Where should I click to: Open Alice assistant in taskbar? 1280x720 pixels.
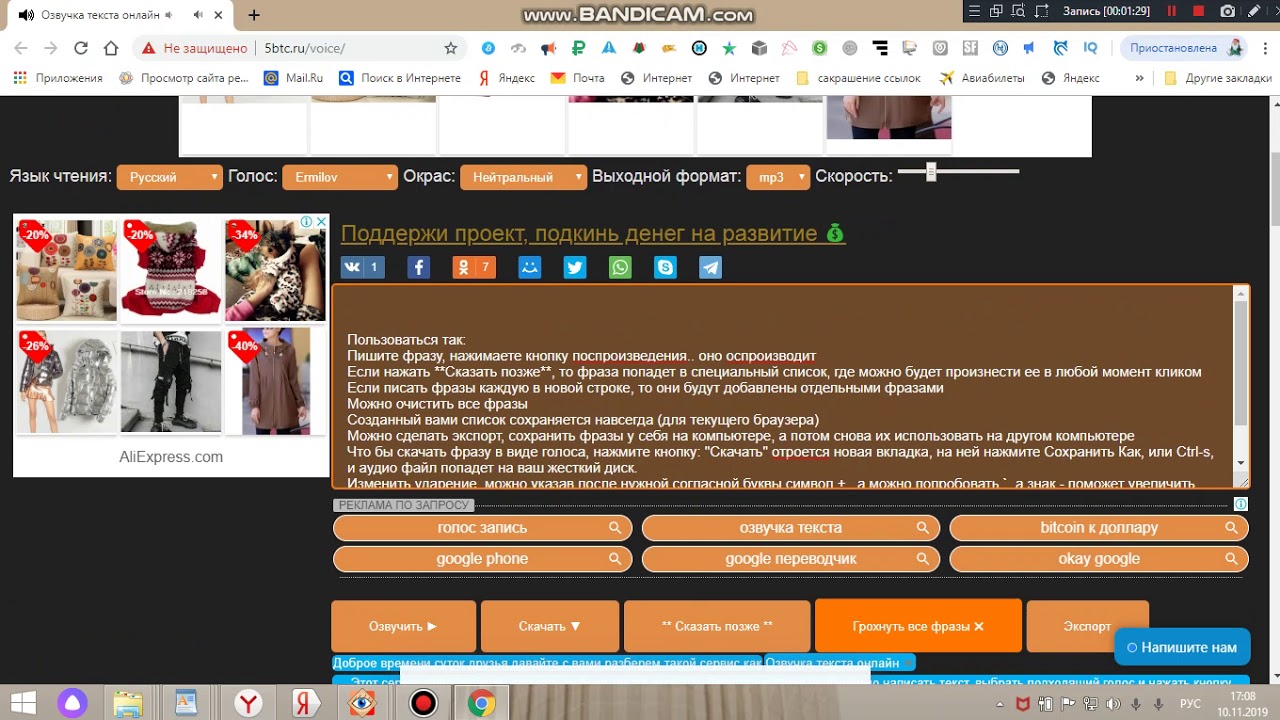[x=72, y=704]
